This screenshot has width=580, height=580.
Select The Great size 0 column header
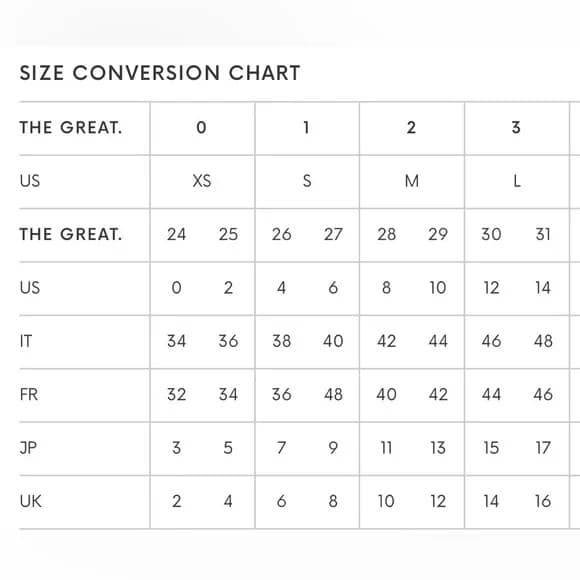(202, 128)
